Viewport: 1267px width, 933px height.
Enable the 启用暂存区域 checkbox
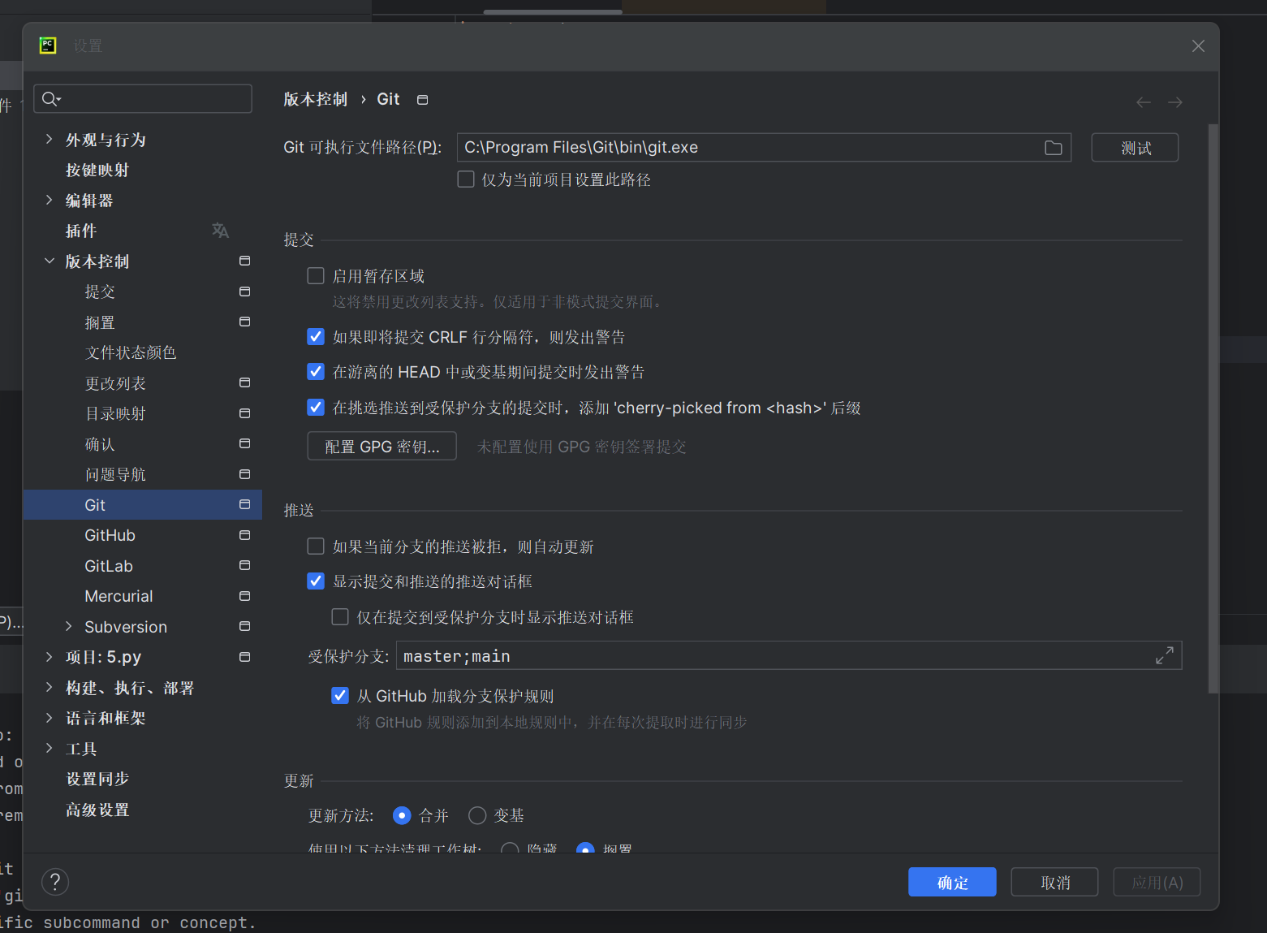pos(316,275)
